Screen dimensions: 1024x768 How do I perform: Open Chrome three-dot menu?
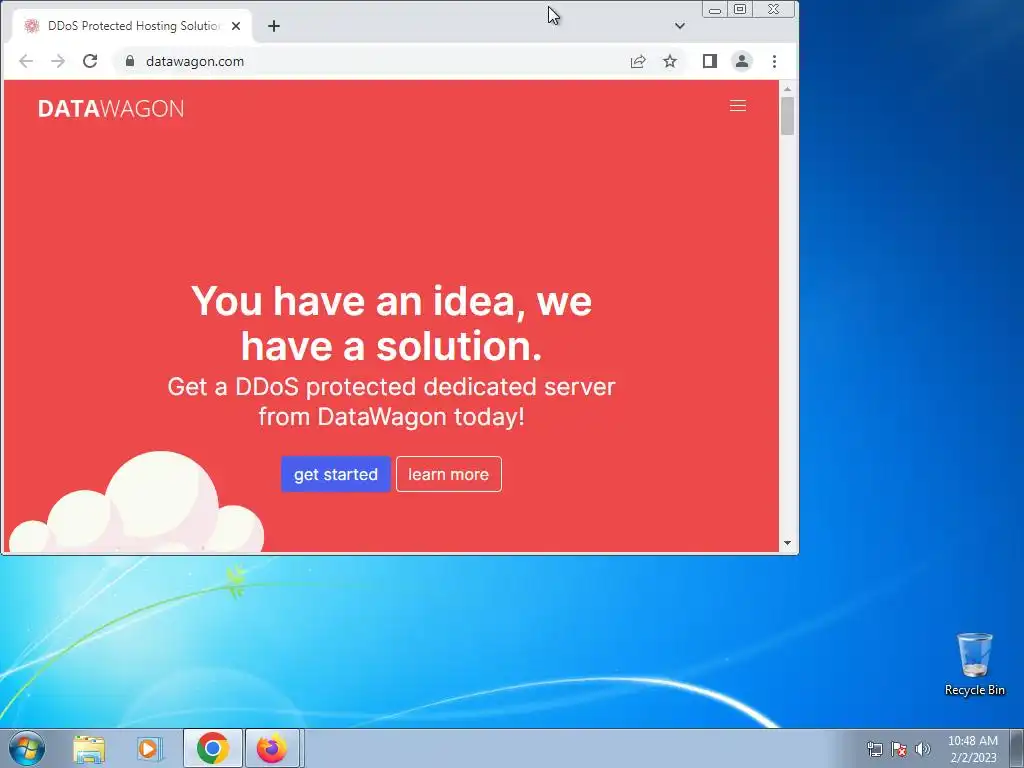pyautogui.click(x=775, y=61)
